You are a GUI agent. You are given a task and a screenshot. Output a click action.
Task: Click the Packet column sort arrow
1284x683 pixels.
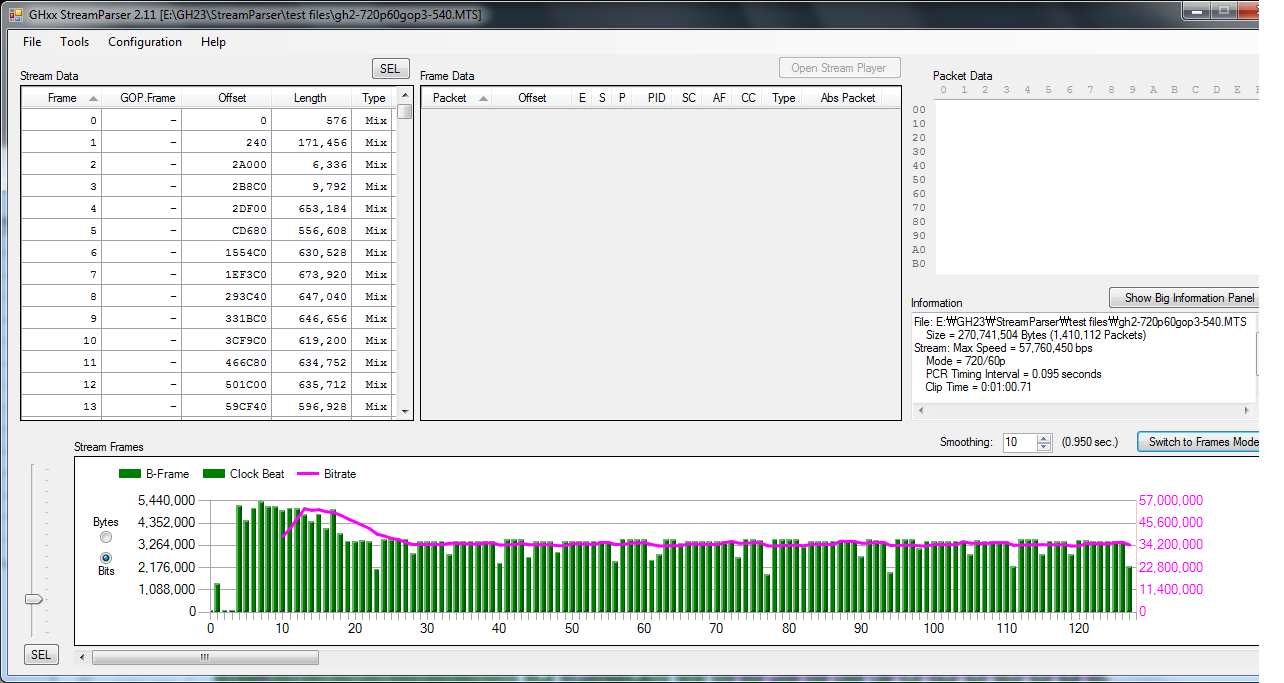[483, 98]
